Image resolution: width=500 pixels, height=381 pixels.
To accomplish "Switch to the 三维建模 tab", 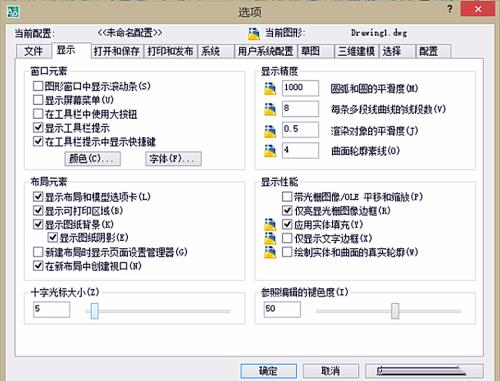I will (356, 51).
